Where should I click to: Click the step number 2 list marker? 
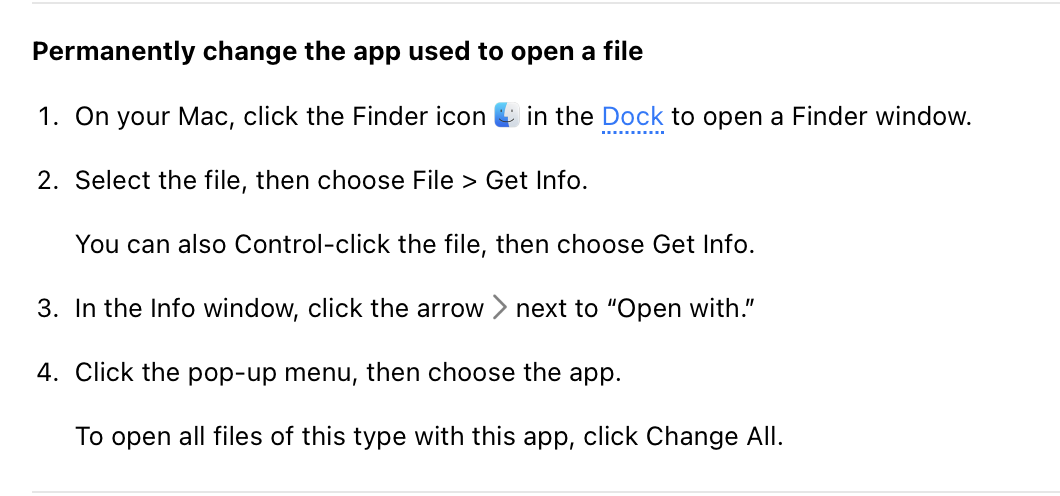(48, 181)
